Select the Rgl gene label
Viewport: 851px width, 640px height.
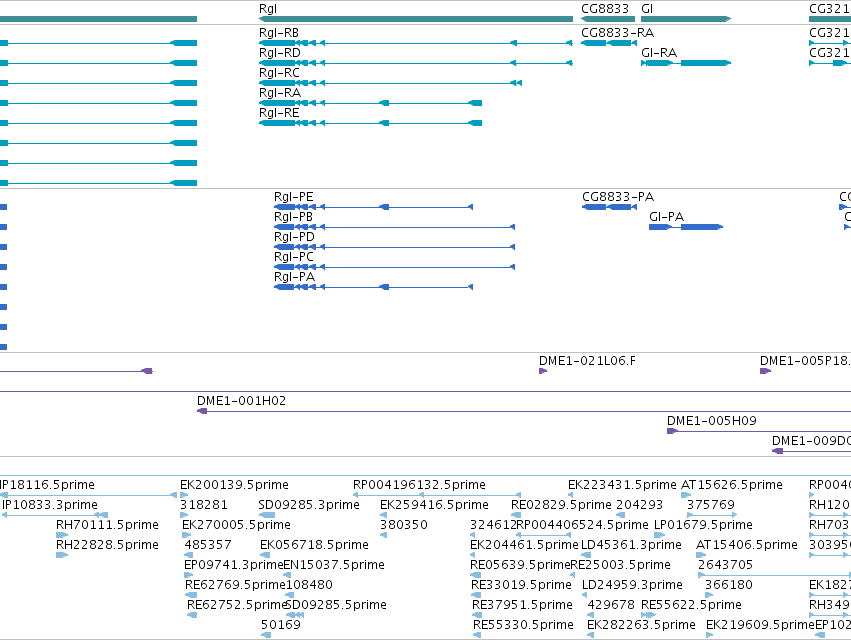point(268,9)
